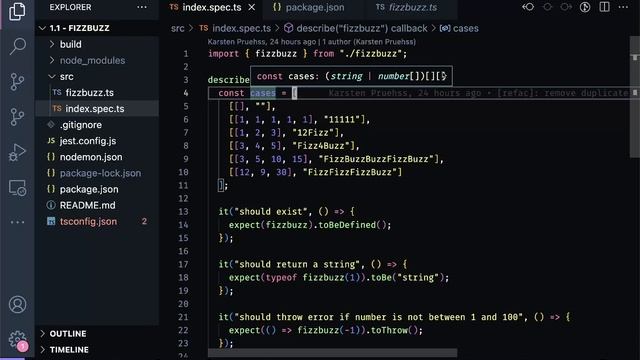
Task: Open README.md file
Action: click(x=87, y=205)
